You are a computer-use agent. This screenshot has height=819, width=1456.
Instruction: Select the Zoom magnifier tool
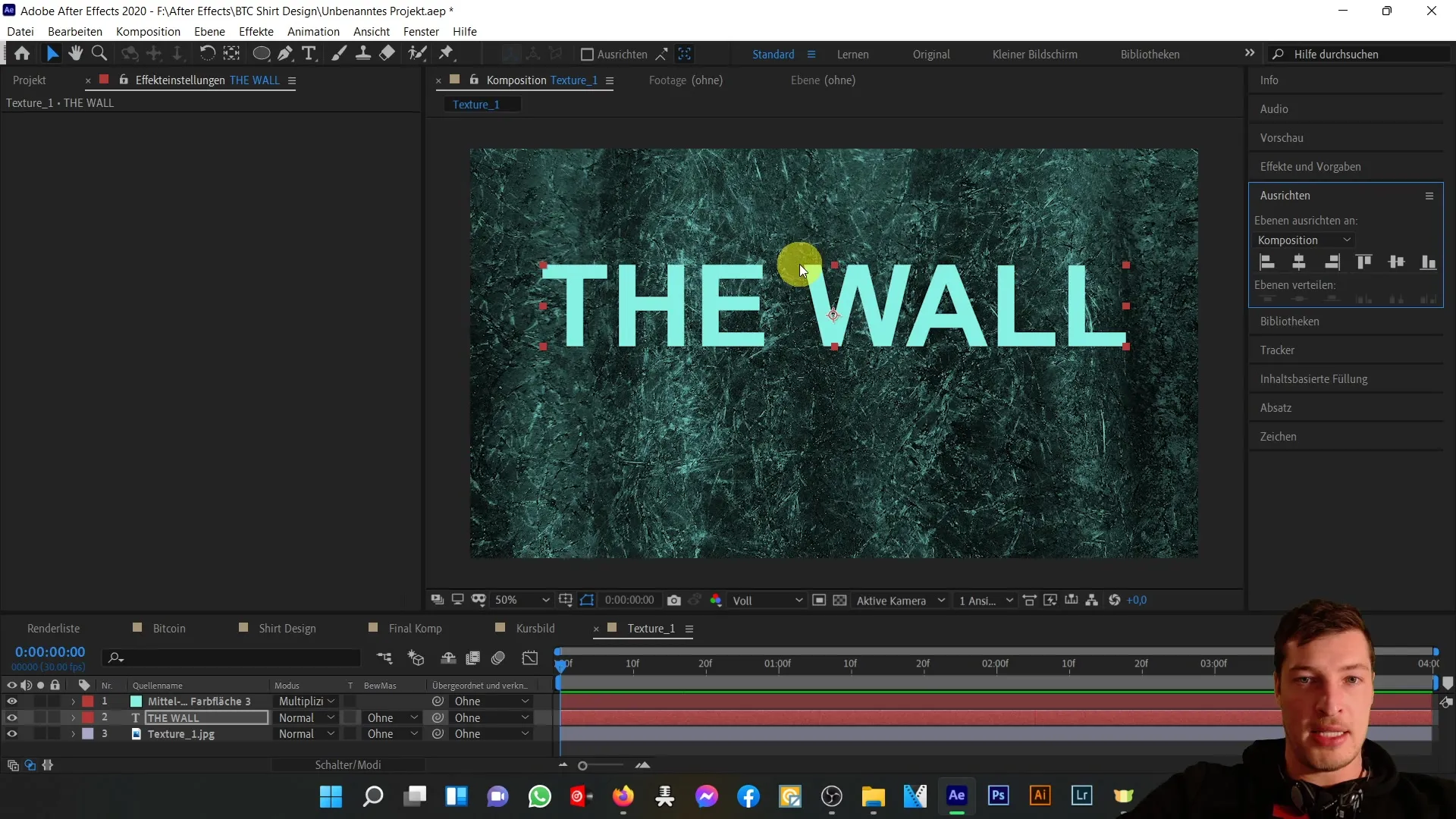pos(99,54)
